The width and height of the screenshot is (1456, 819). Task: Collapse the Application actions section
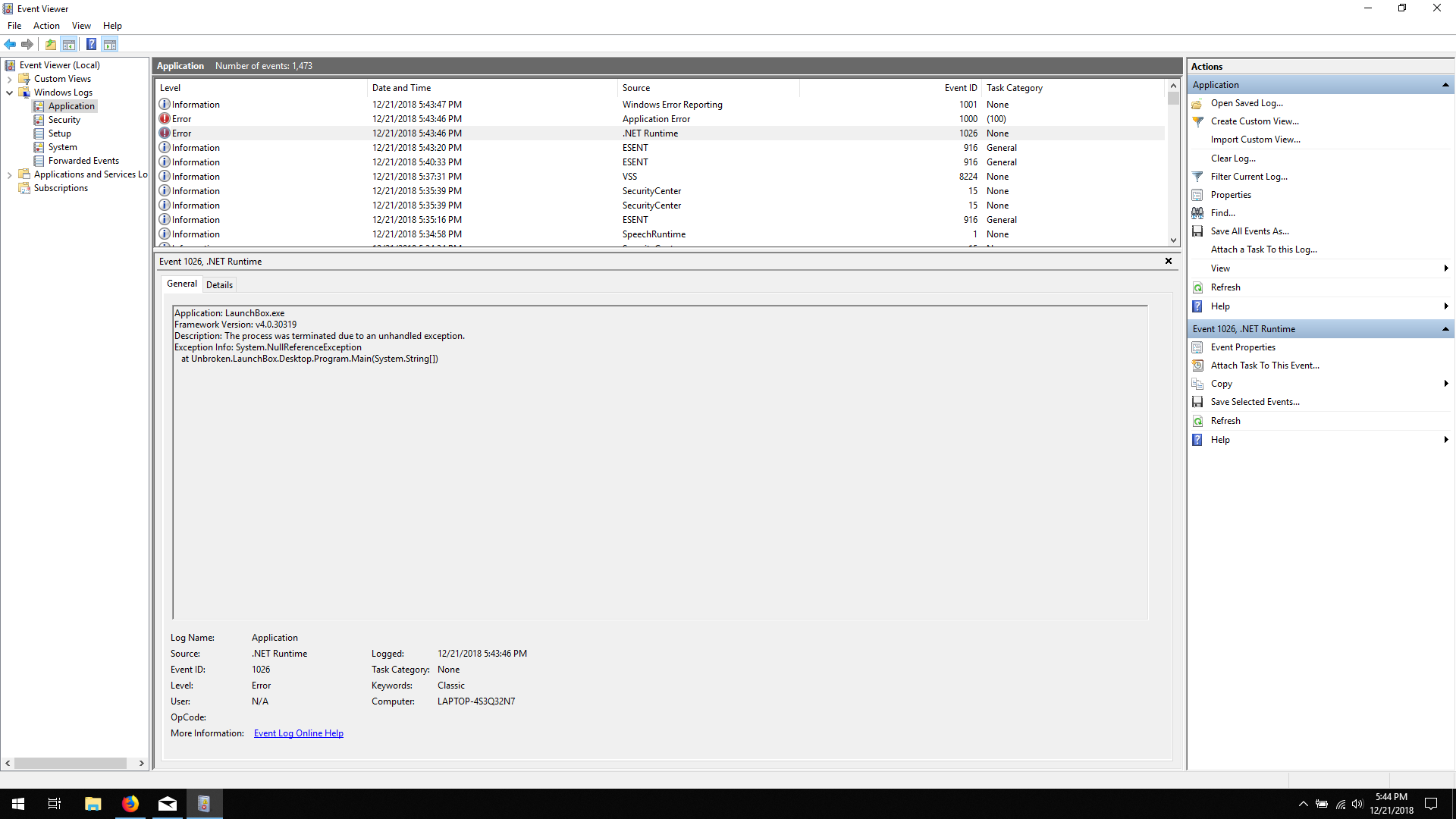pos(1445,85)
